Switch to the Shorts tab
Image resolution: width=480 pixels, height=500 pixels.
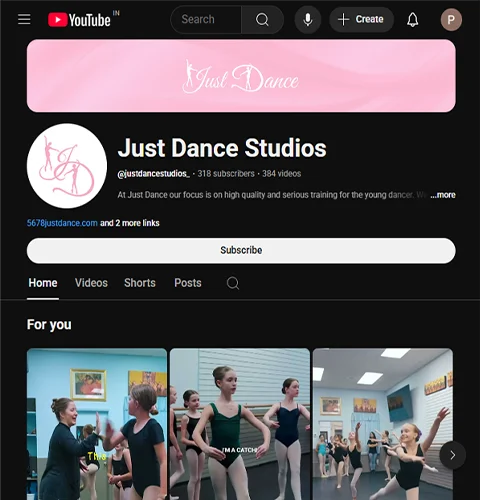140,283
